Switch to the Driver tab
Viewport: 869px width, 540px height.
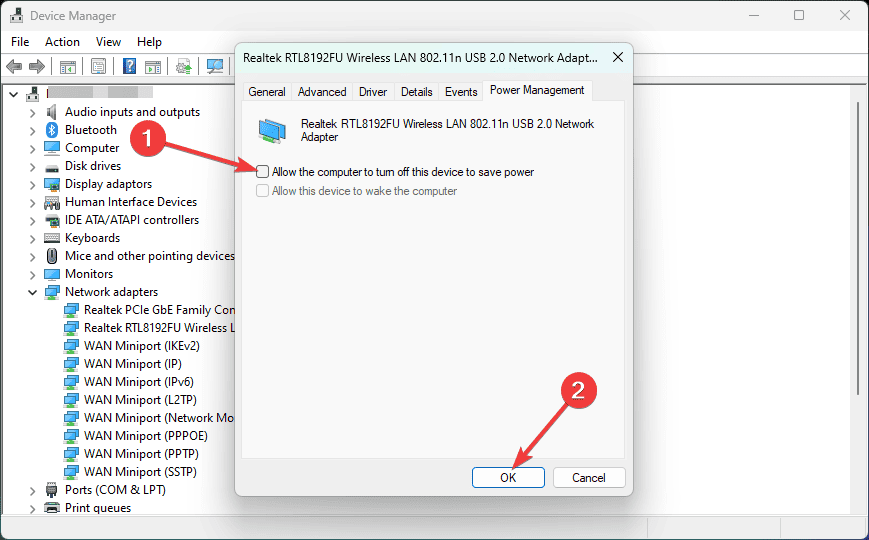pyautogui.click(x=373, y=91)
